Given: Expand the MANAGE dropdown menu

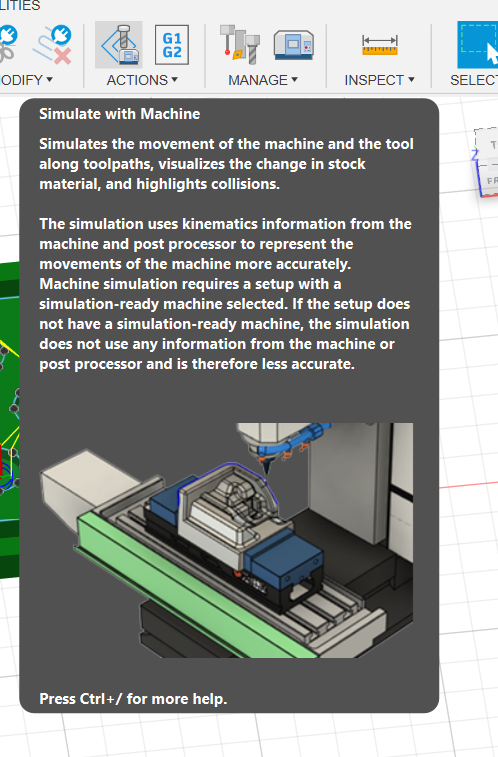Looking at the screenshot, I should click(263, 80).
